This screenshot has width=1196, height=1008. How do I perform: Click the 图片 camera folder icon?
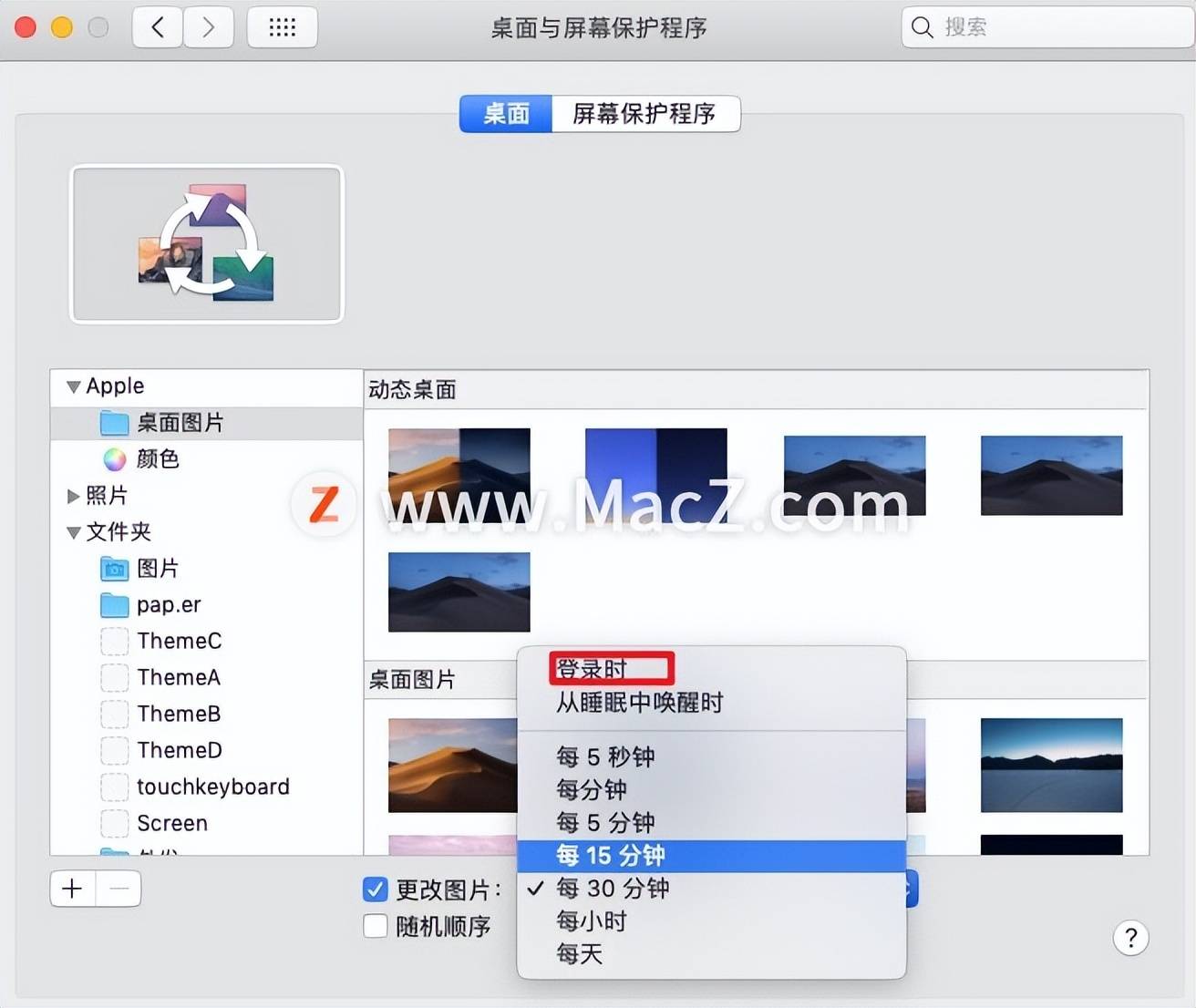click(x=114, y=568)
